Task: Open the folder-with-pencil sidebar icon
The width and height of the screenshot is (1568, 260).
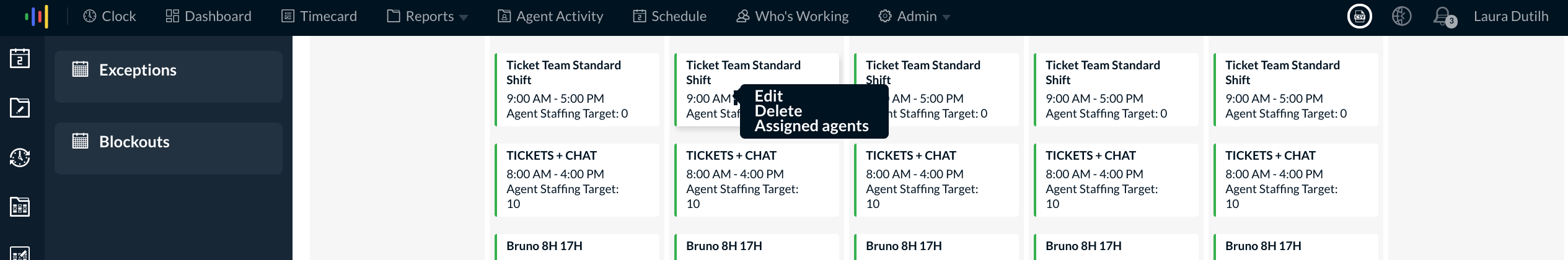Action: (20, 108)
